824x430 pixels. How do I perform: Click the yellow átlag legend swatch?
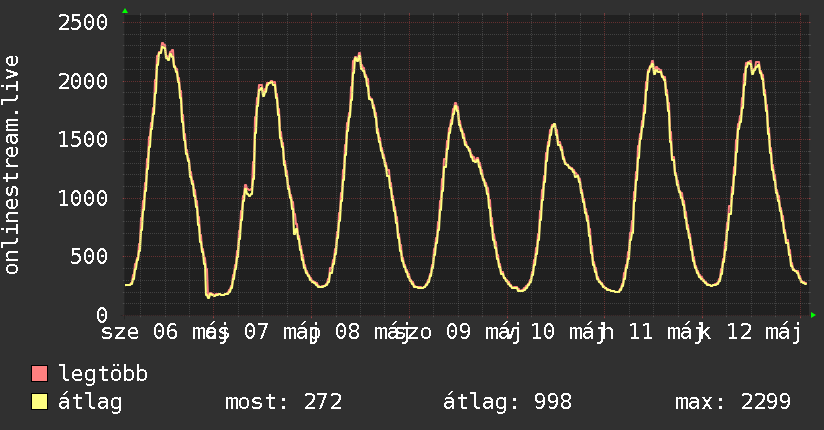39,402
